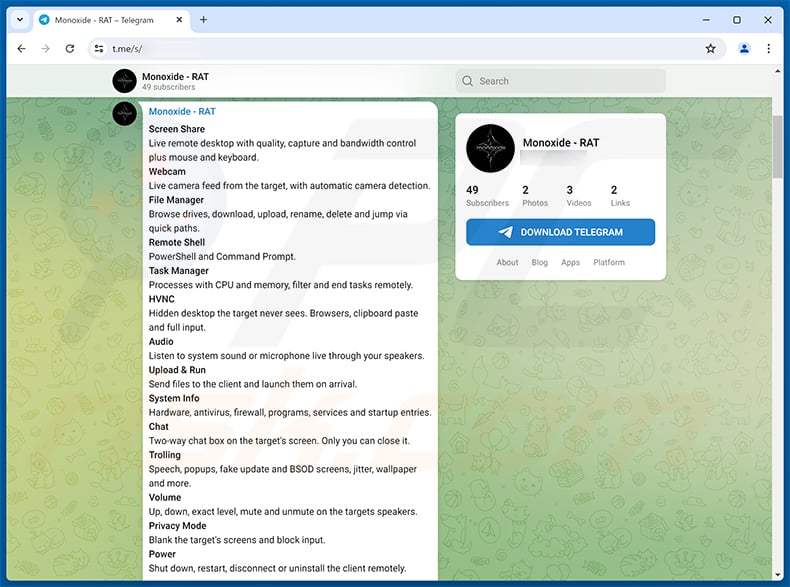Open the Chrome profile icon
The image size is (790, 587).
(x=744, y=48)
